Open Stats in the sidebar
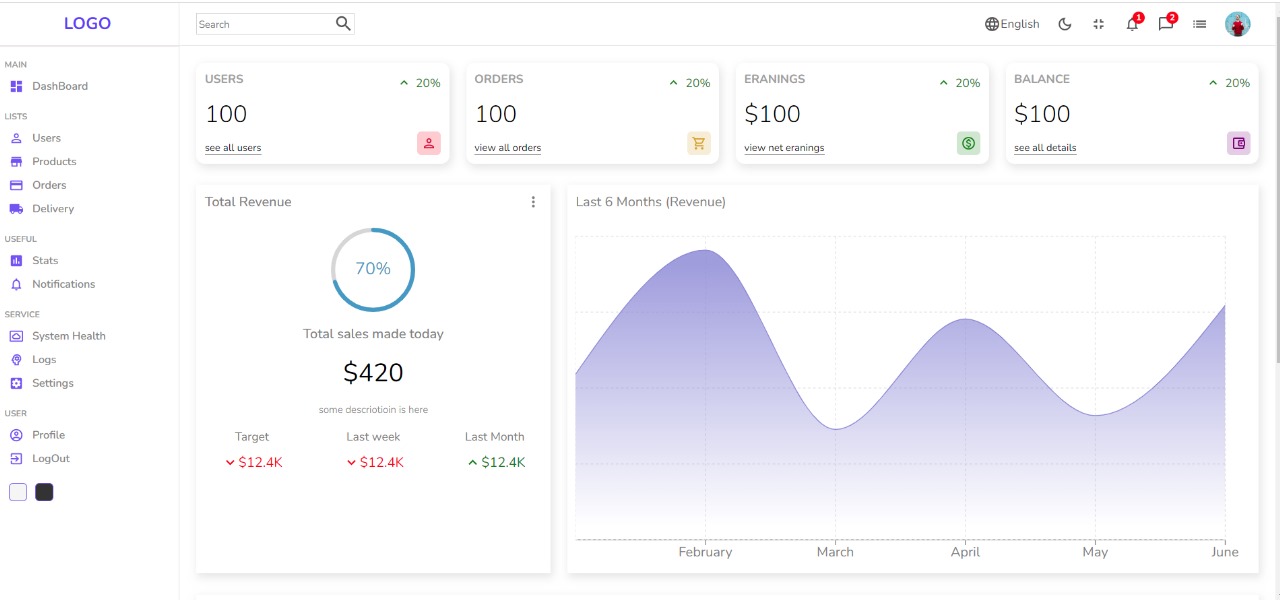The width and height of the screenshot is (1280, 600). [x=45, y=261]
